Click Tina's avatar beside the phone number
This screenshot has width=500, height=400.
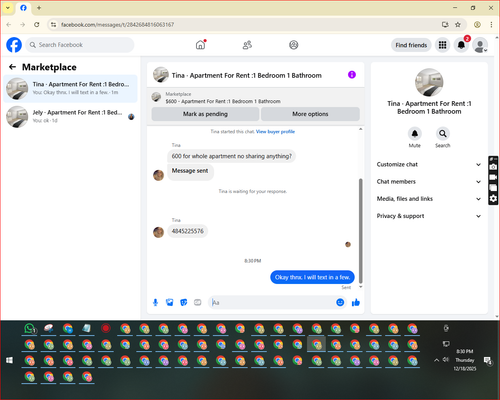point(158,232)
